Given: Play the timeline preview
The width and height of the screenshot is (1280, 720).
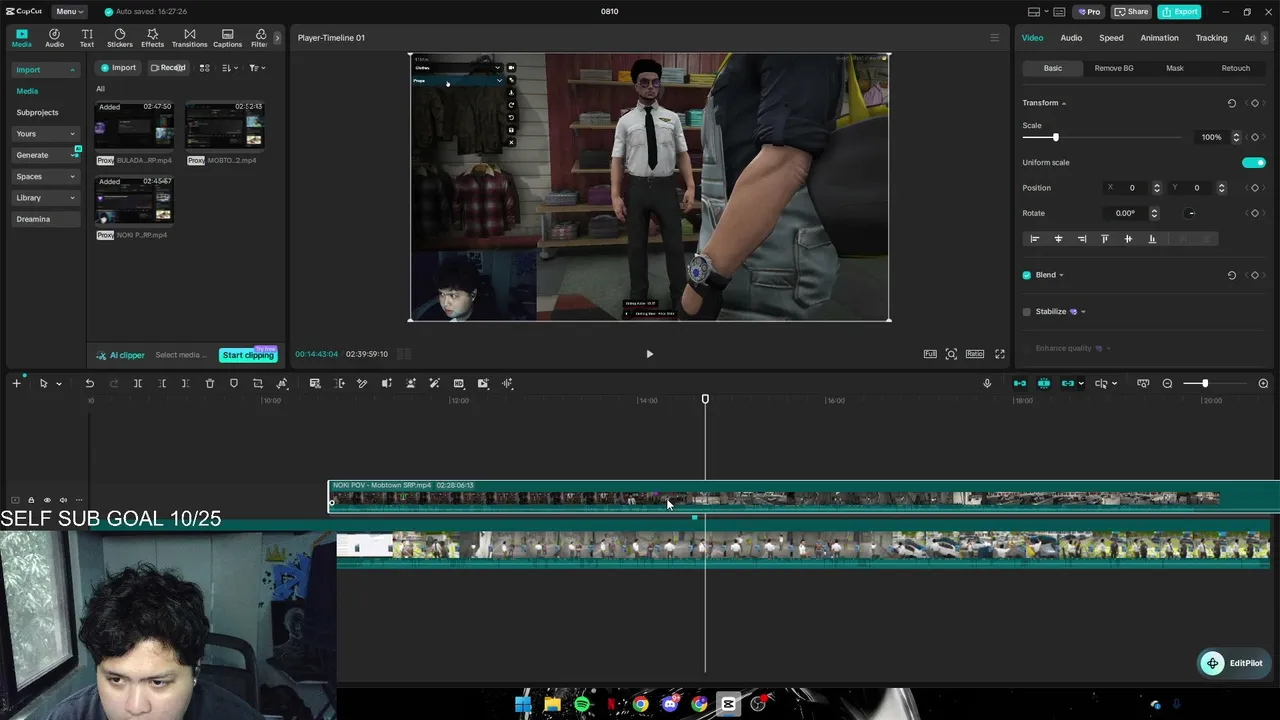Looking at the screenshot, I should click(649, 354).
